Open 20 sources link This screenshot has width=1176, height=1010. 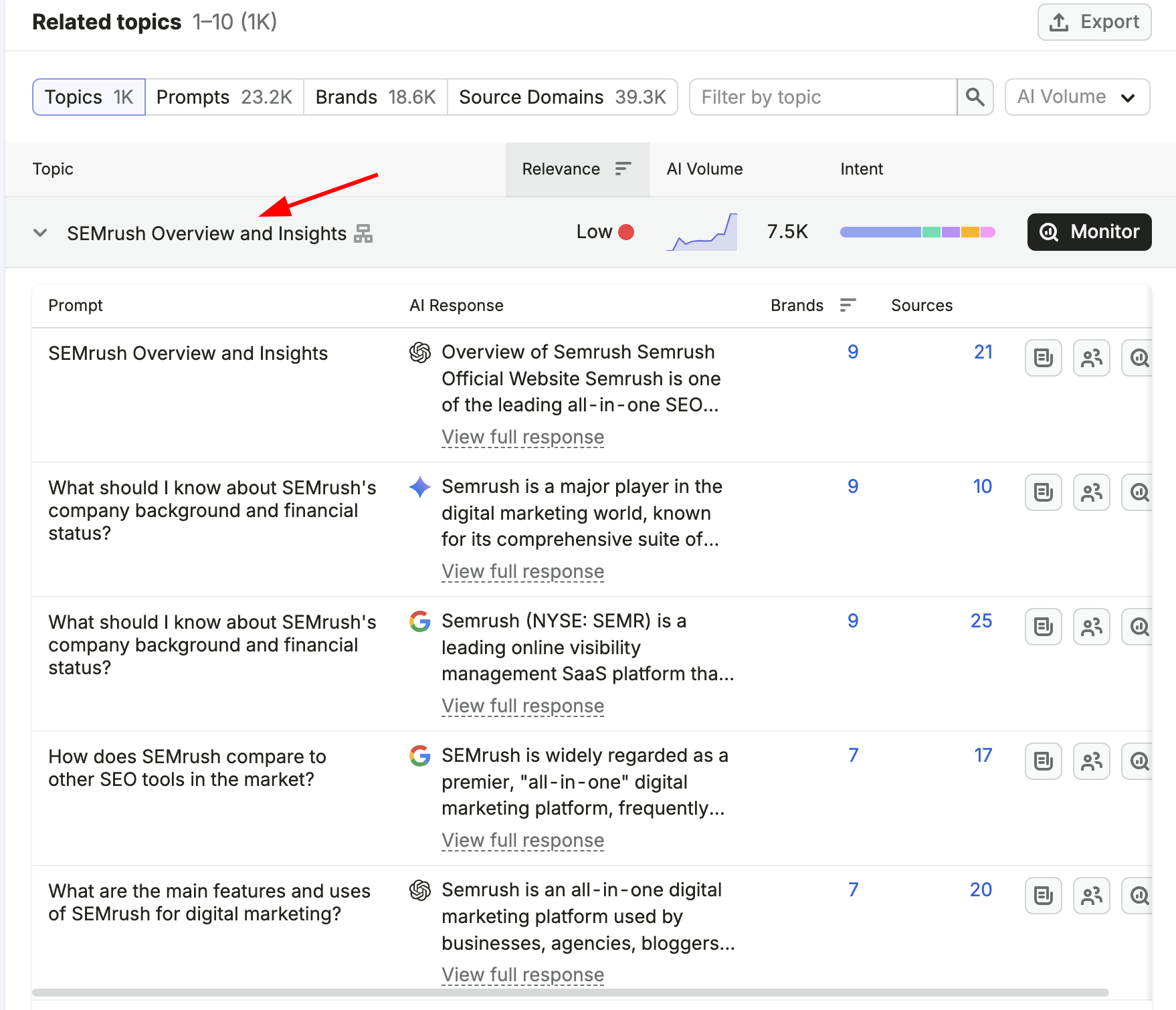pos(981,890)
